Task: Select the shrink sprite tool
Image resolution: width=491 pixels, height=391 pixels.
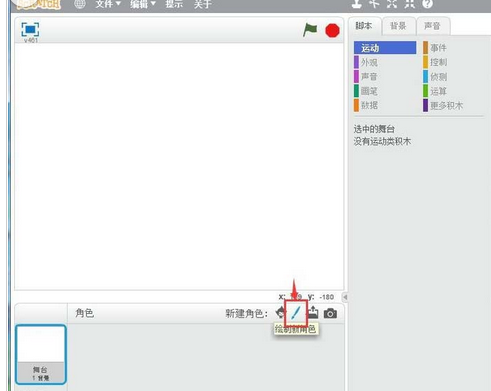Action: click(x=409, y=4)
